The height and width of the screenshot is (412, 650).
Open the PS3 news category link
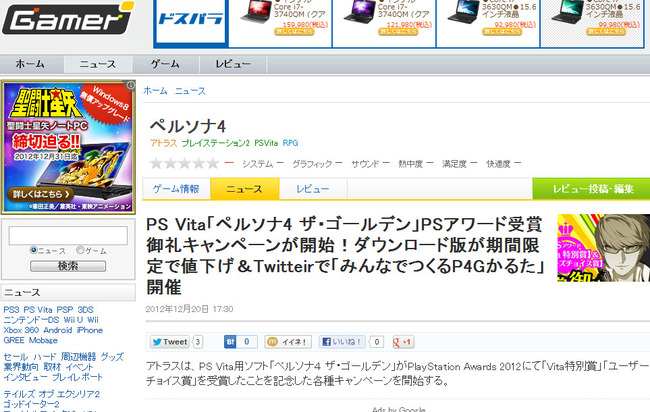11,310
